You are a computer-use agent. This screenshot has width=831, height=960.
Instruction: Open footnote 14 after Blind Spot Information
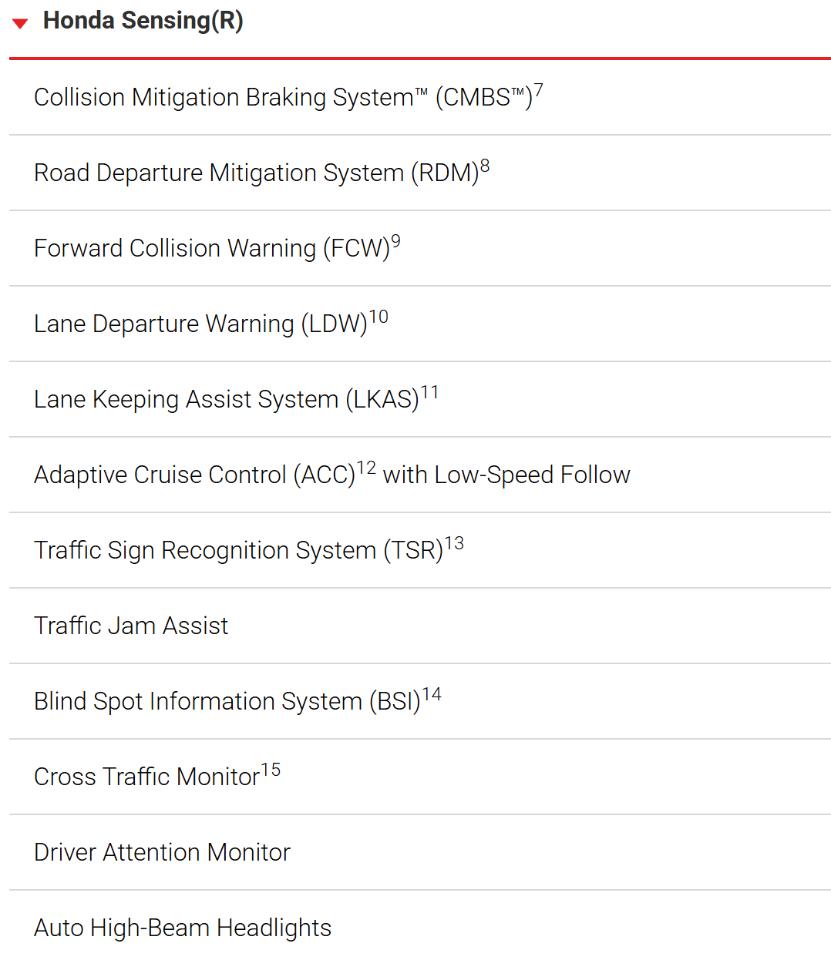point(432,694)
